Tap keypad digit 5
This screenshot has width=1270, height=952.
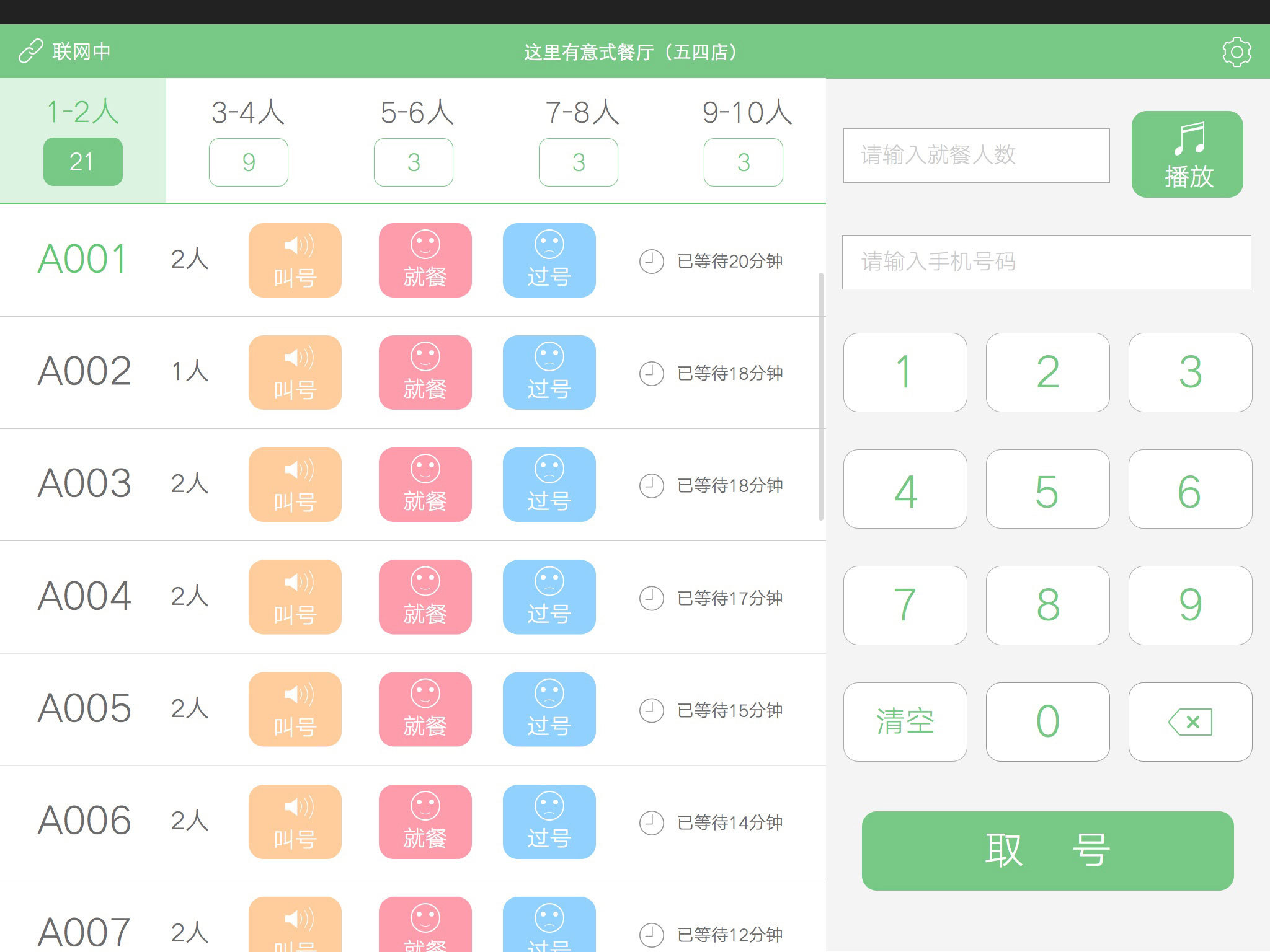[1047, 489]
